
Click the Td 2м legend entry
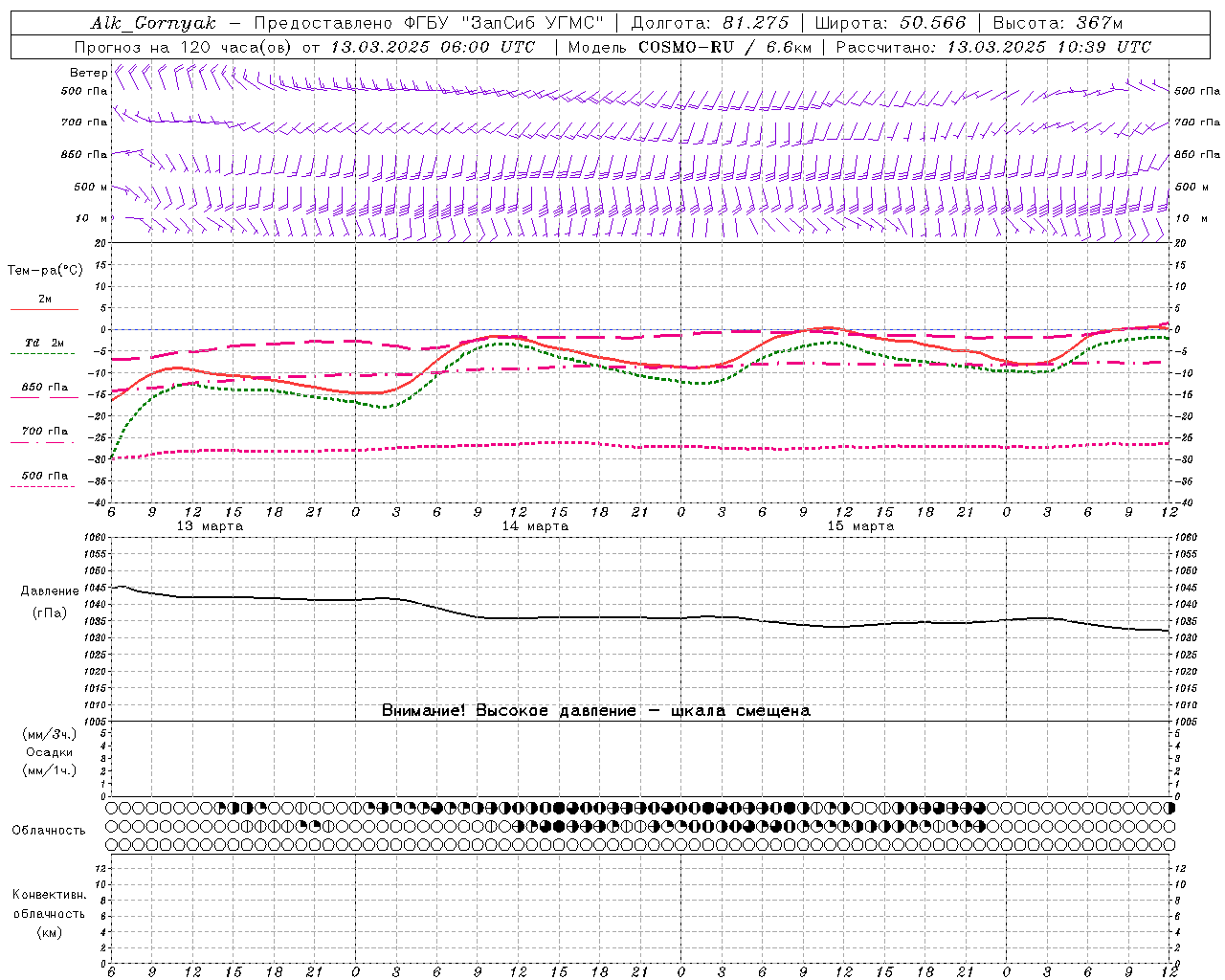(x=44, y=343)
